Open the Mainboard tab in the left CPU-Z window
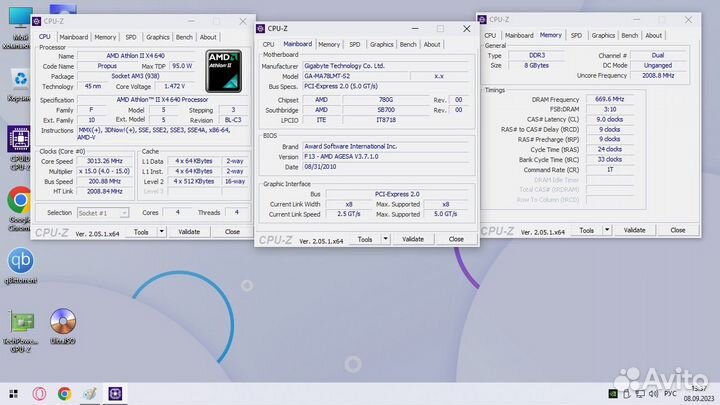The image size is (720, 405). (x=73, y=37)
